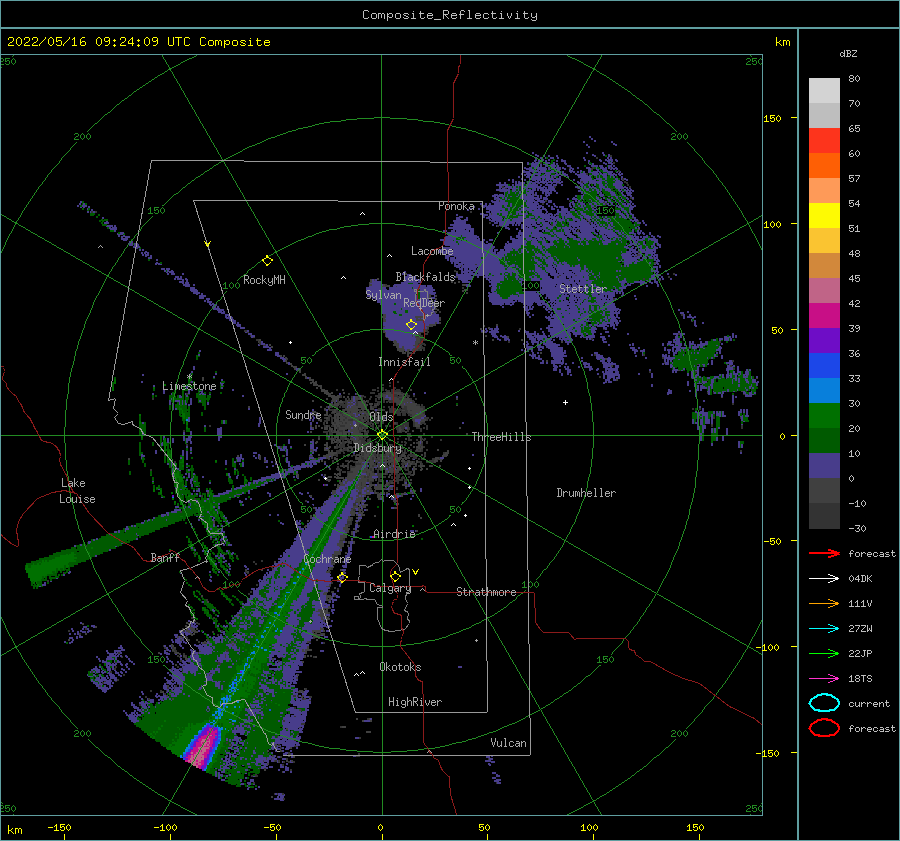Click the white plus marker above Drumheller

coord(565,402)
